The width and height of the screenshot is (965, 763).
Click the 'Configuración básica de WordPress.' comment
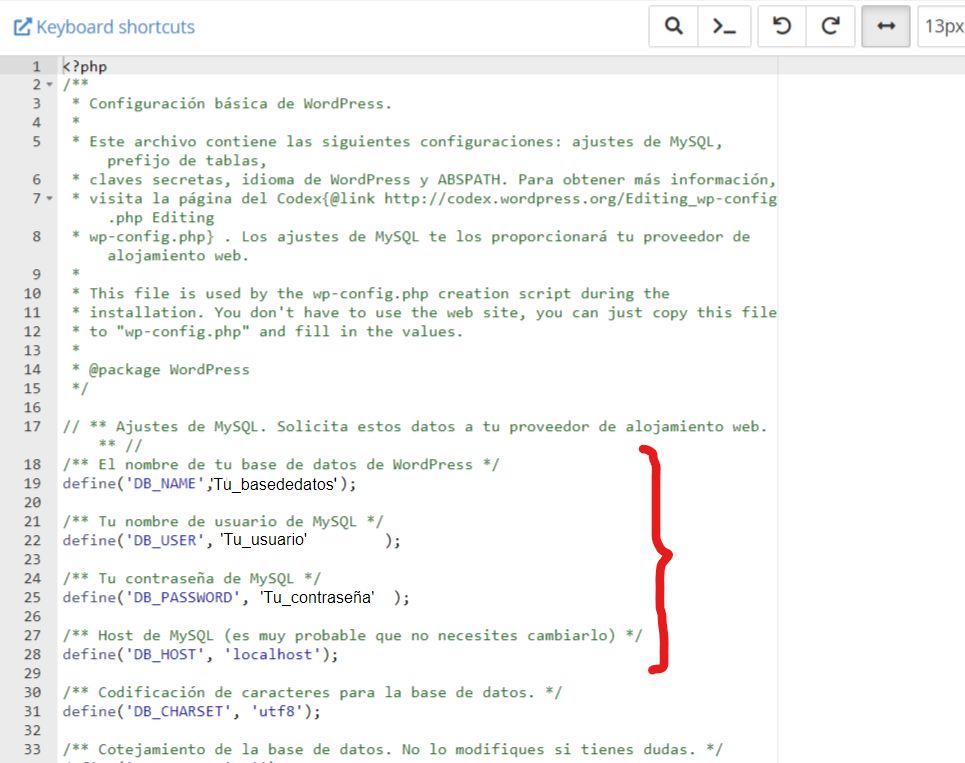point(240,103)
